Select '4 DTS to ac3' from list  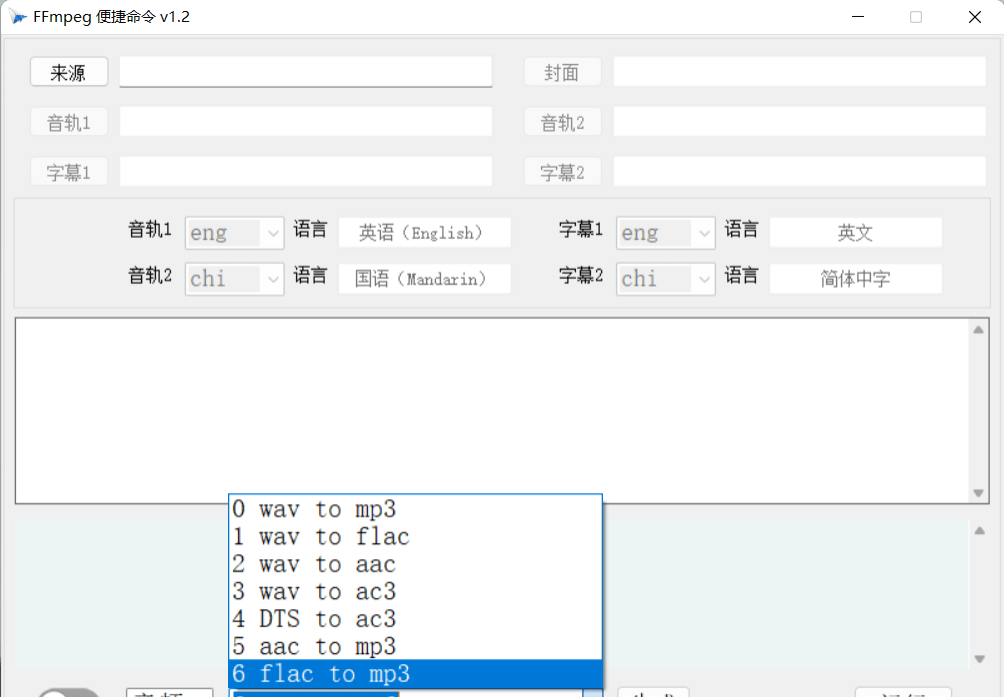click(416, 620)
